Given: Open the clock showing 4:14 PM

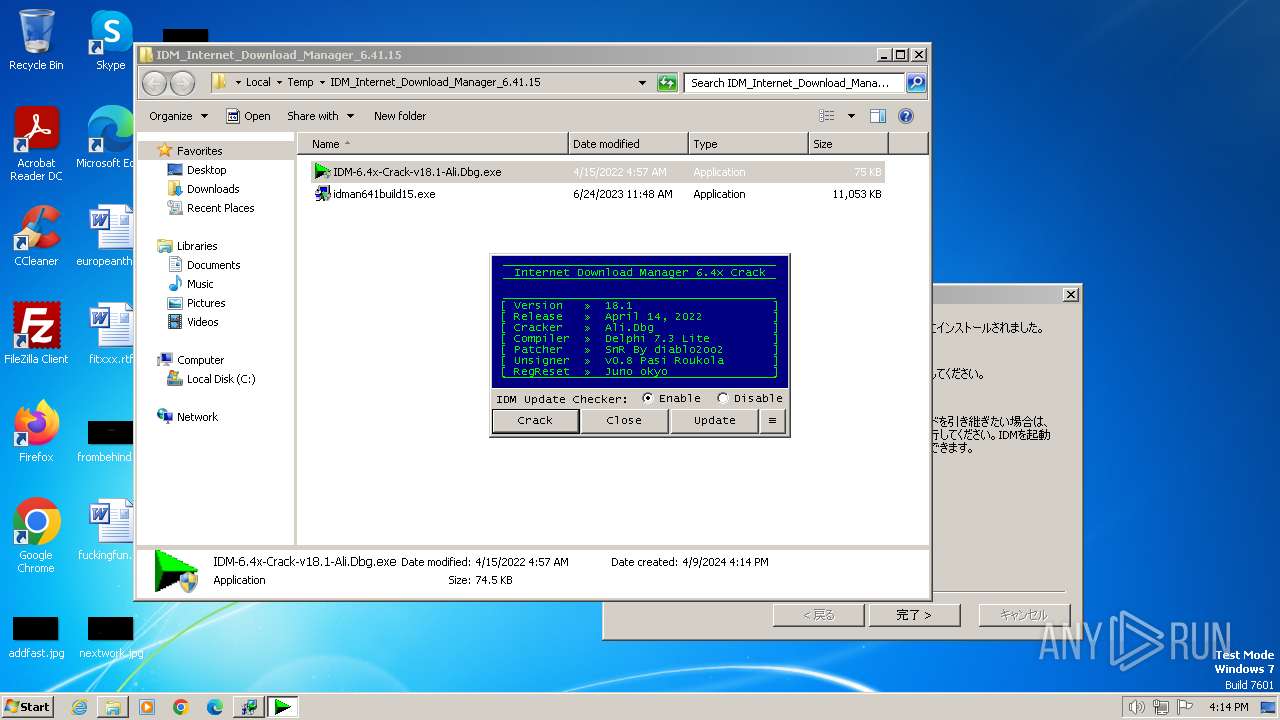Looking at the screenshot, I should point(1229,707).
